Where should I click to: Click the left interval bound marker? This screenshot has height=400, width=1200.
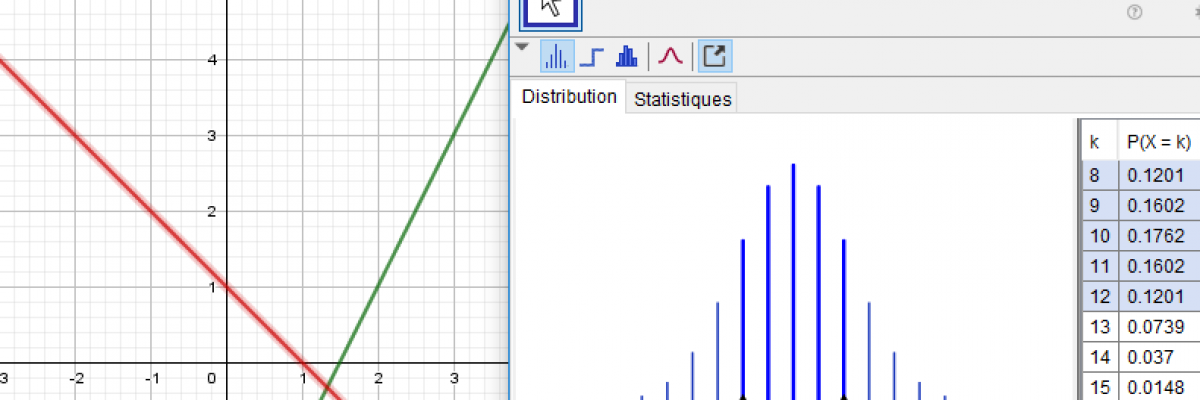[x=743, y=397]
